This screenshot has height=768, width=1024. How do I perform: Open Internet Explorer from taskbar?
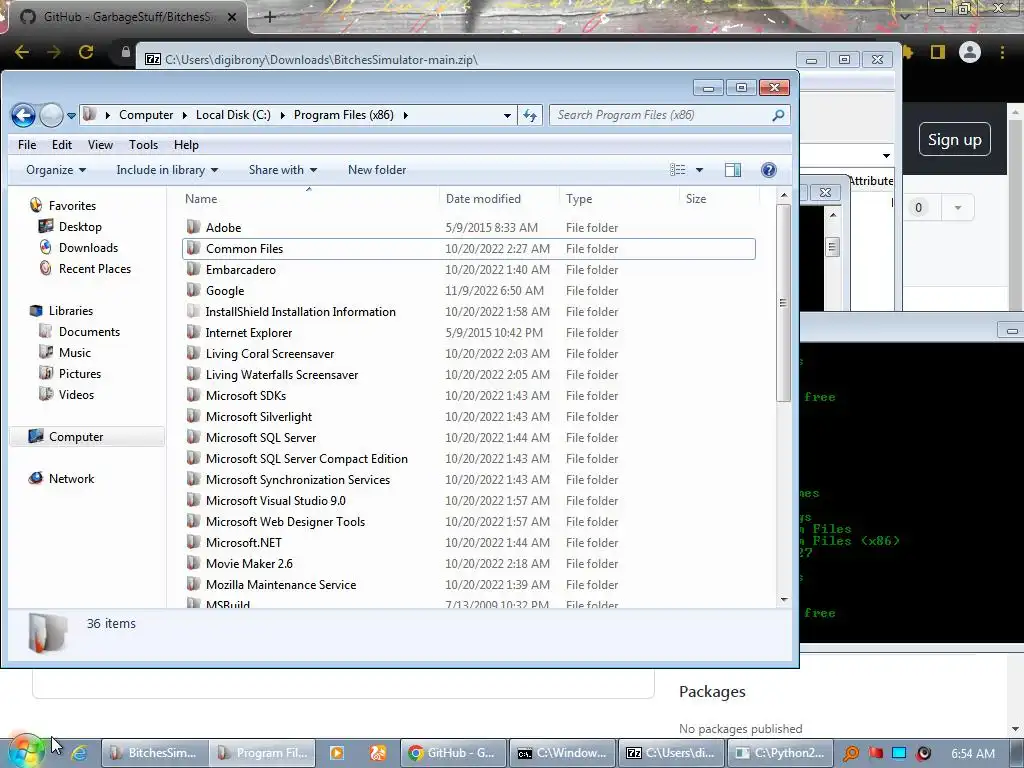click(79, 753)
